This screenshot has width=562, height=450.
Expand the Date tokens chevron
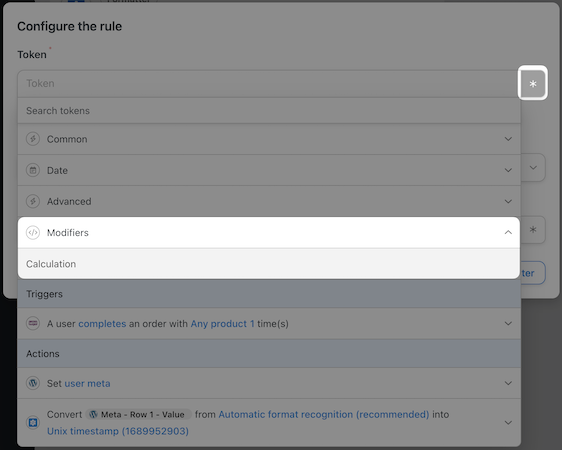pyautogui.click(x=508, y=170)
